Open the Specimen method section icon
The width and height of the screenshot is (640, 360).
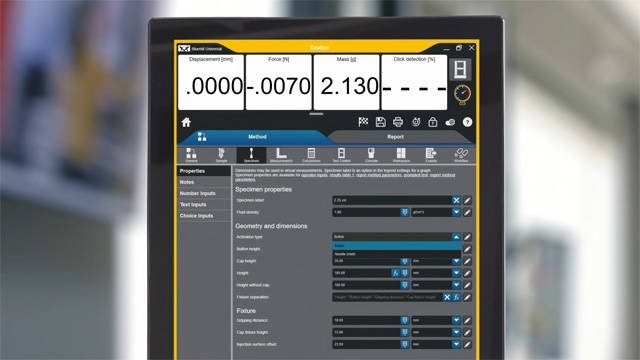(251, 155)
